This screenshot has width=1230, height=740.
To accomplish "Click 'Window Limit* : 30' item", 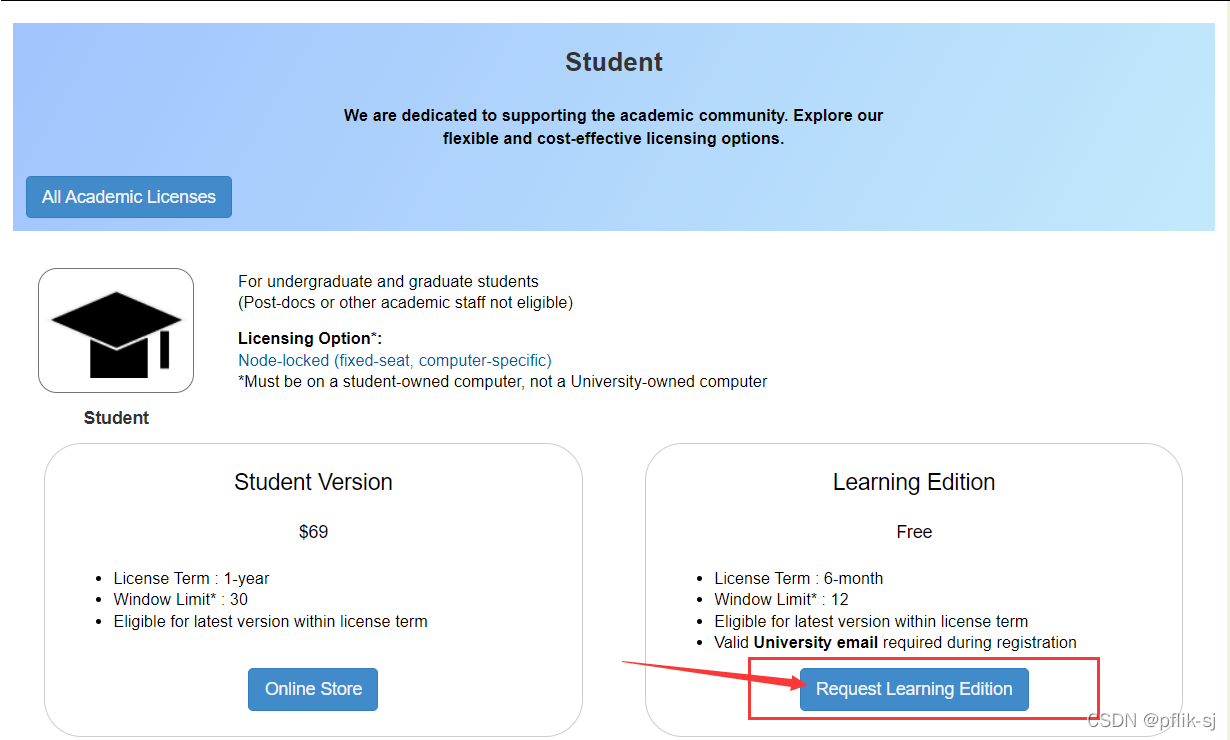I will click(180, 600).
